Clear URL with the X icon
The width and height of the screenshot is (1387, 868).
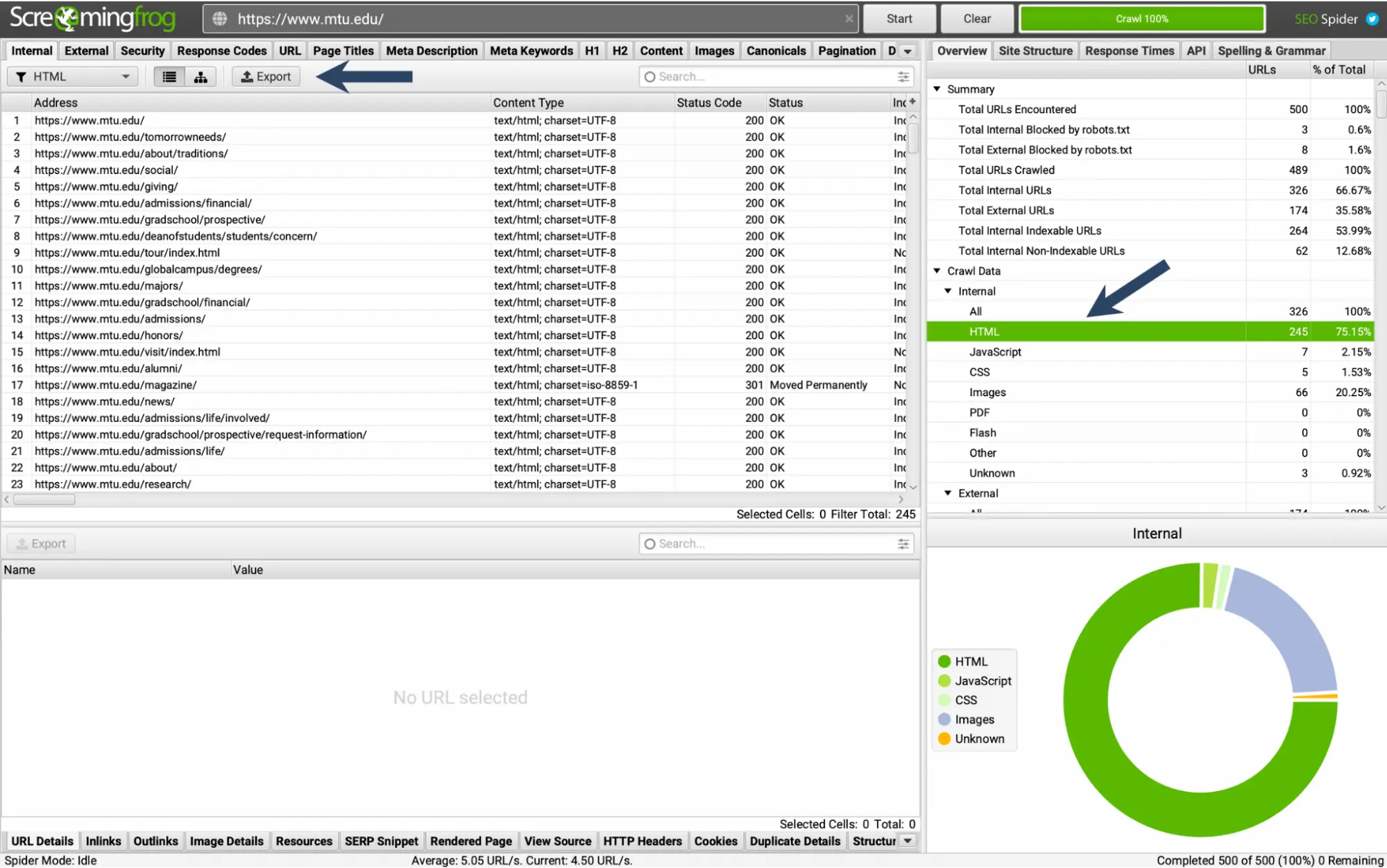pos(849,19)
